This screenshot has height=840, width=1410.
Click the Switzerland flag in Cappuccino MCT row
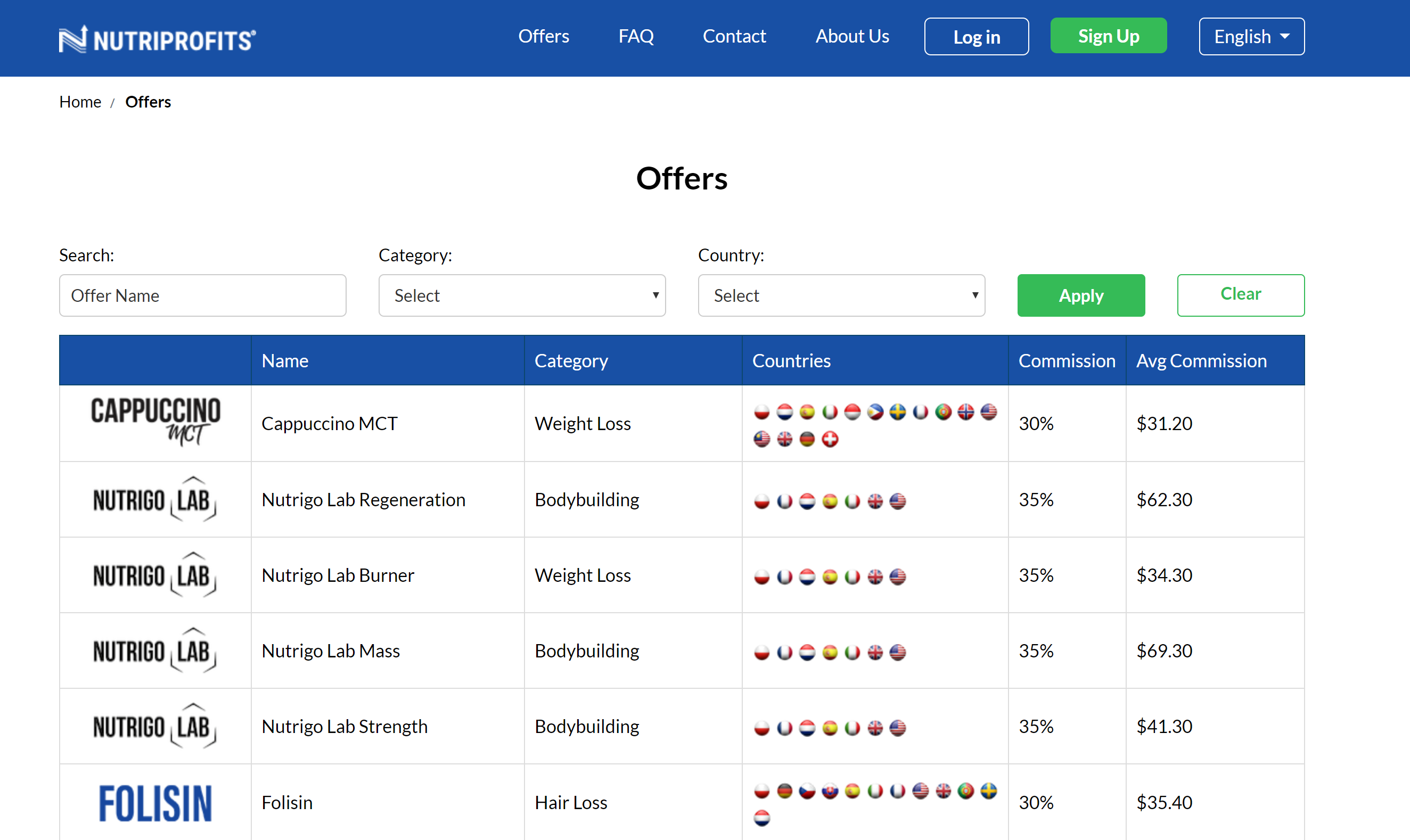830,439
